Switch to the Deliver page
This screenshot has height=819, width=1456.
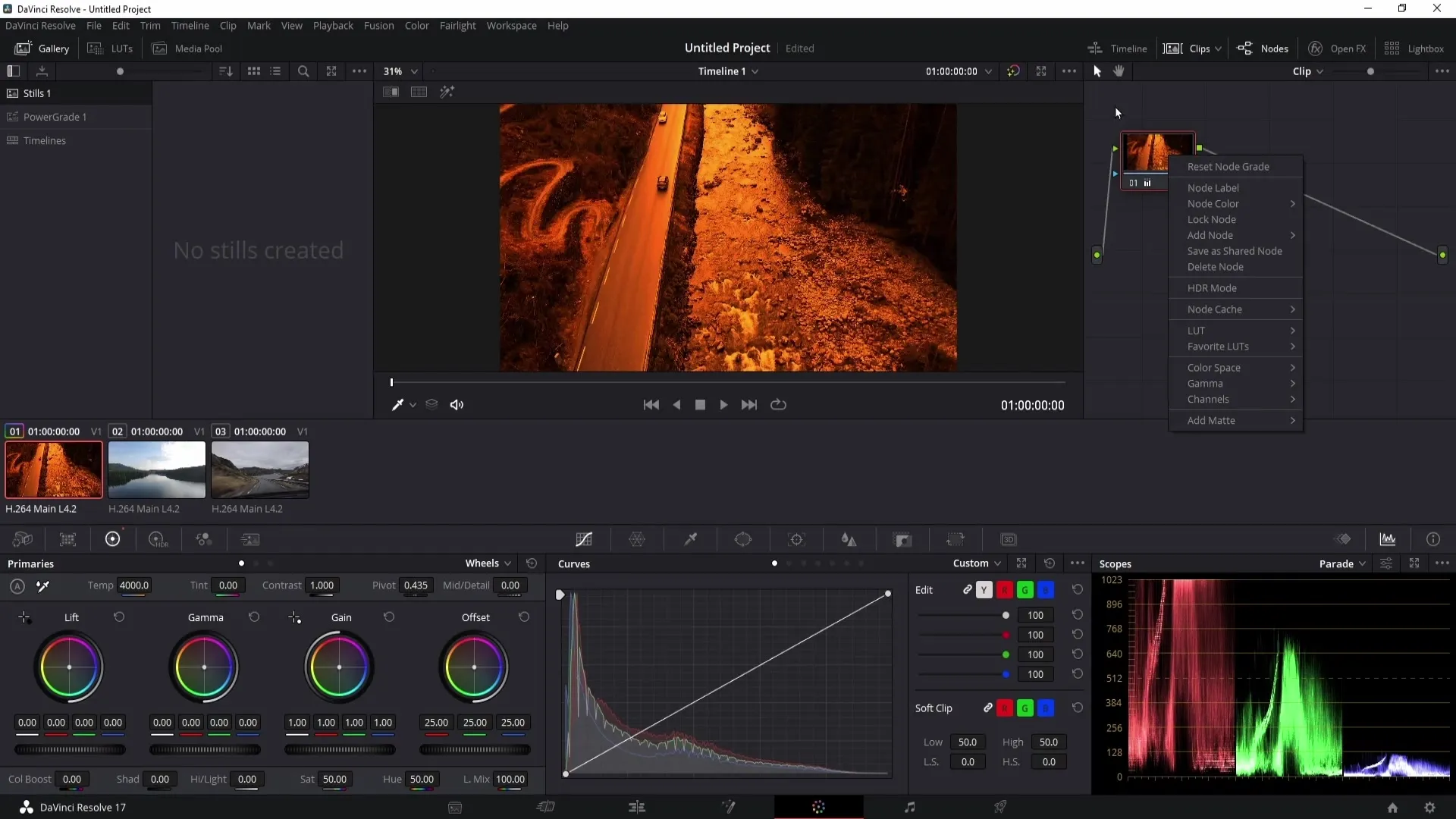pyautogui.click(x=1000, y=807)
